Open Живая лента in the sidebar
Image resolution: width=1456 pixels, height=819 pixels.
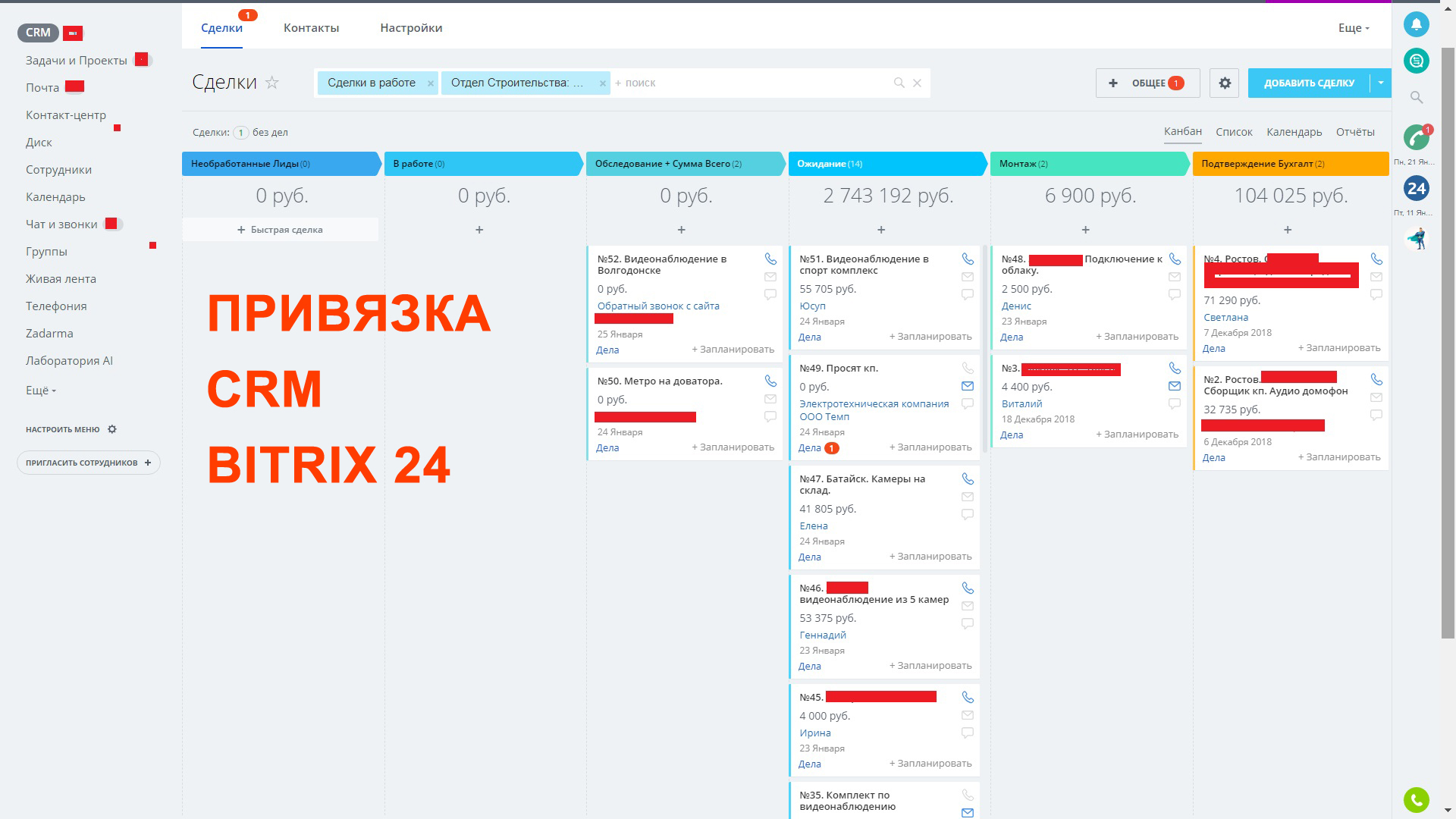click(61, 279)
